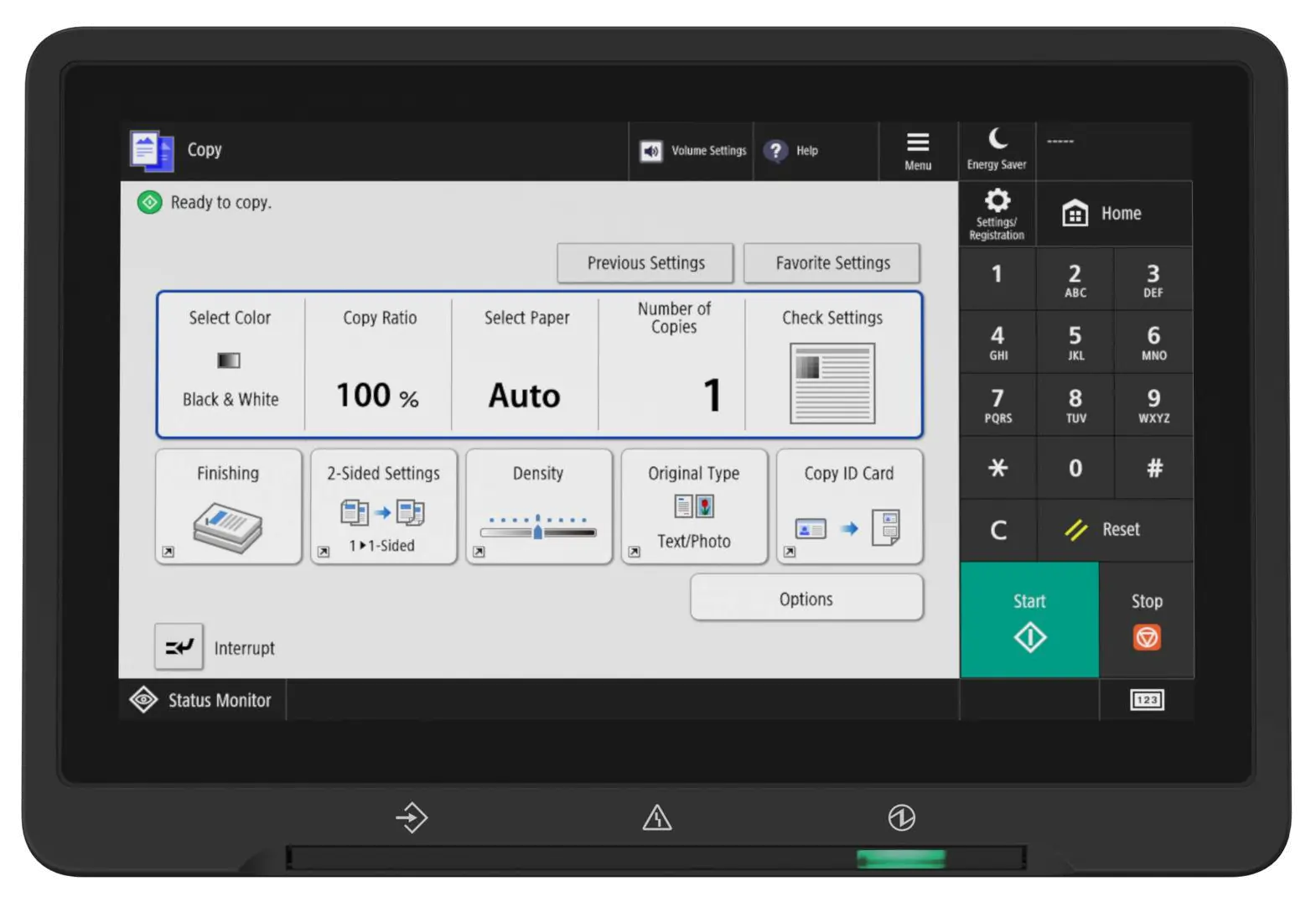Screen dimensions: 1316x897
Task: Open the Finishing options
Action: (228, 506)
